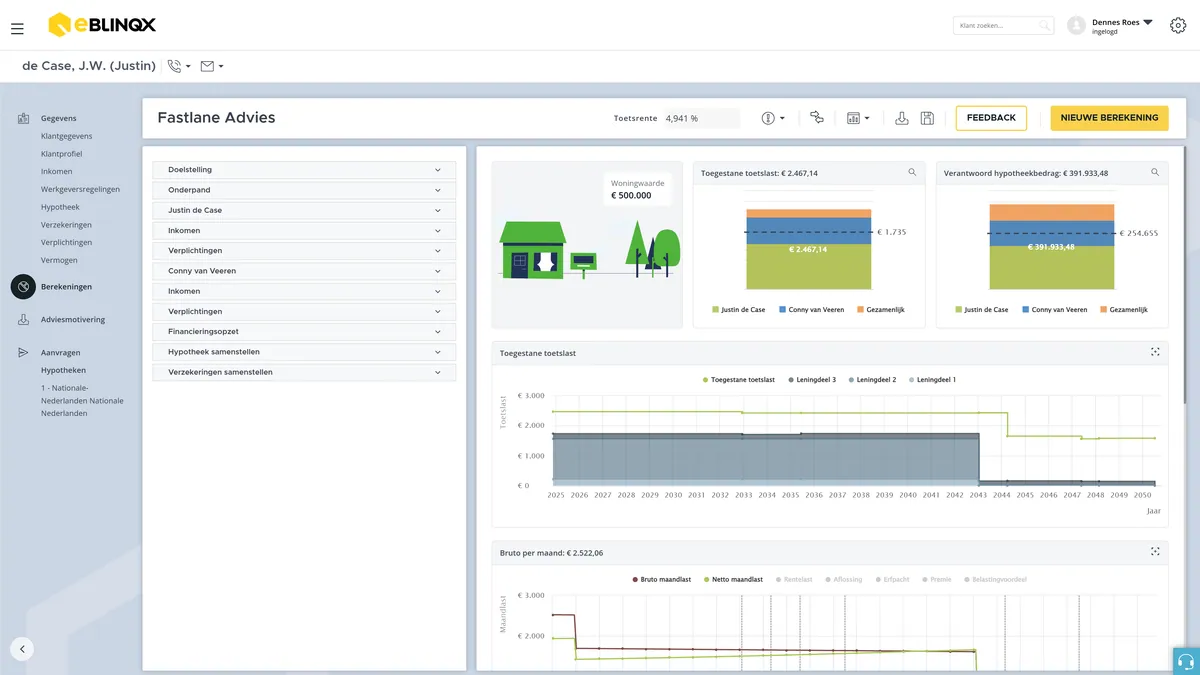Toggle Leningdeel 3 legend series
This screenshot has width=1200, height=675.
(811, 380)
